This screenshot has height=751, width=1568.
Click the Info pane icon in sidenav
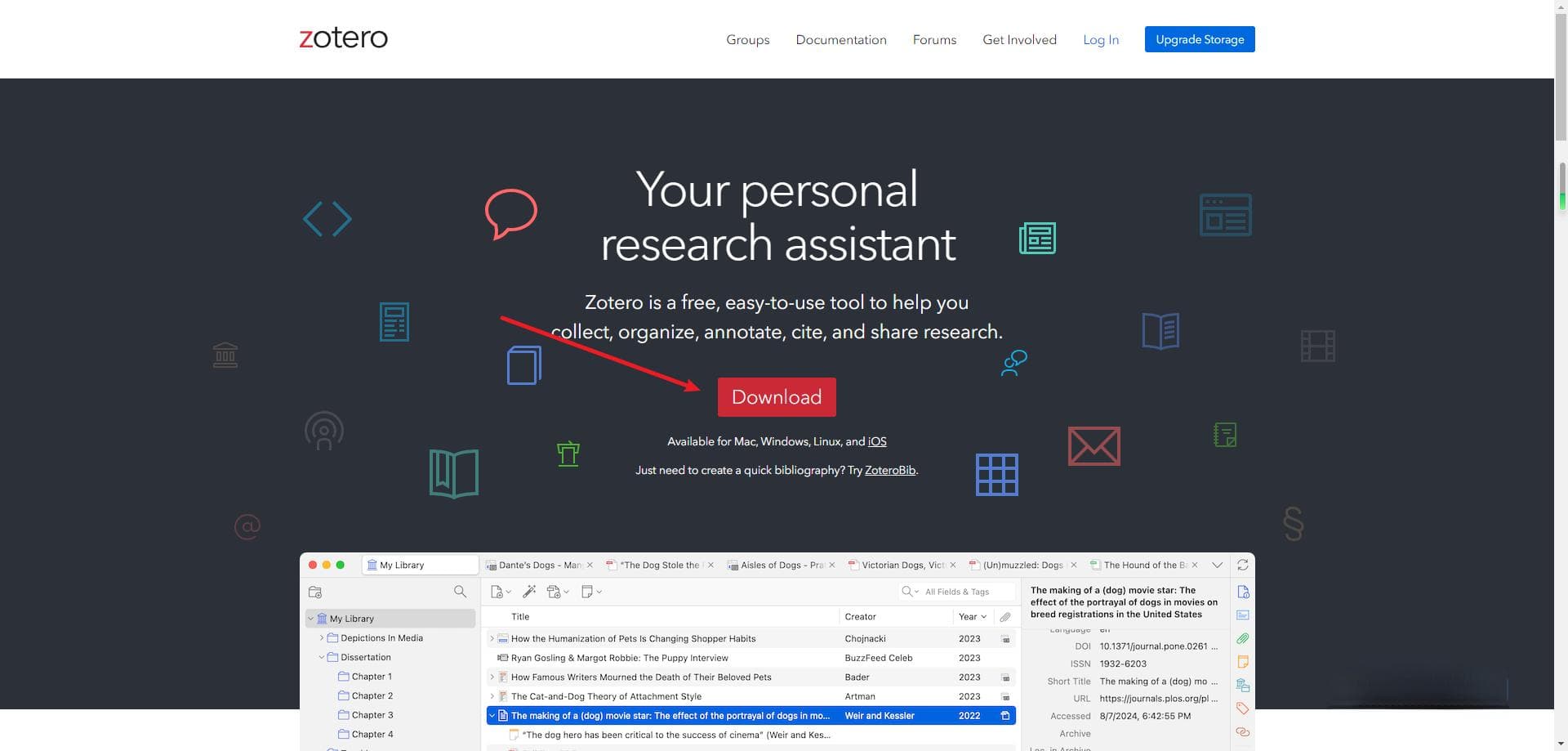pos(1243,592)
